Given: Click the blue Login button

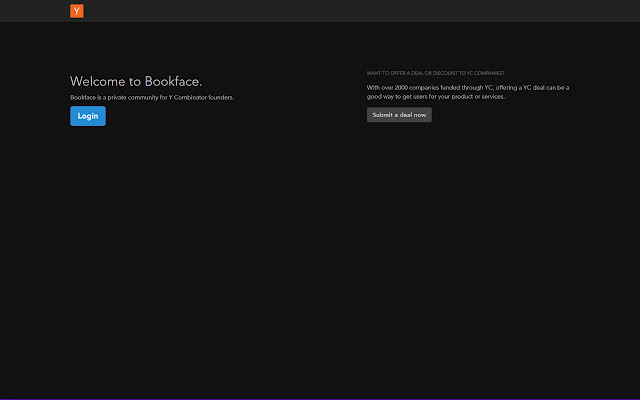Looking at the screenshot, I should click(x=88, y=116).
